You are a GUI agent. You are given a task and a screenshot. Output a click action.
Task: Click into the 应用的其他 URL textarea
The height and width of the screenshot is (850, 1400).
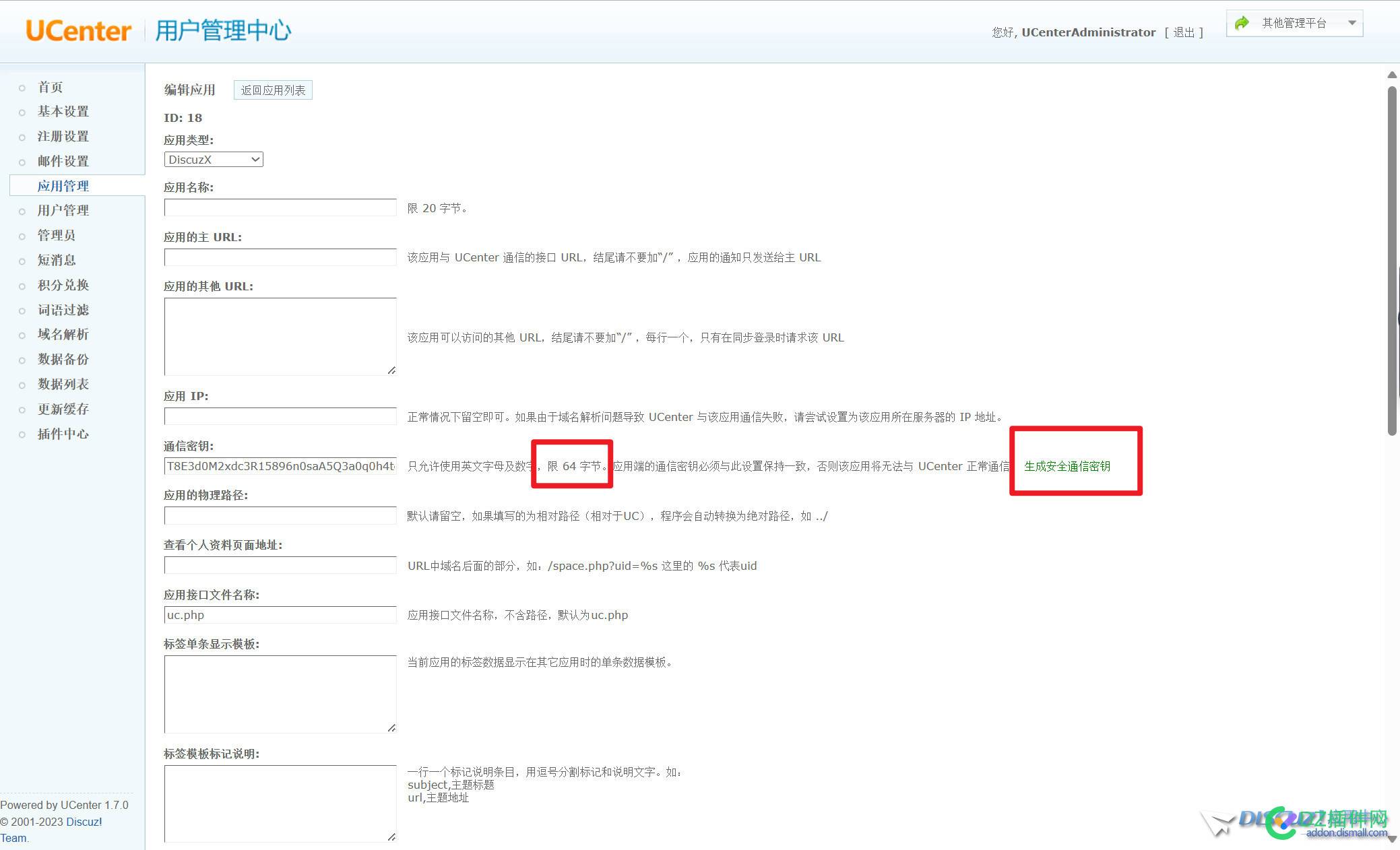[280, 337]
